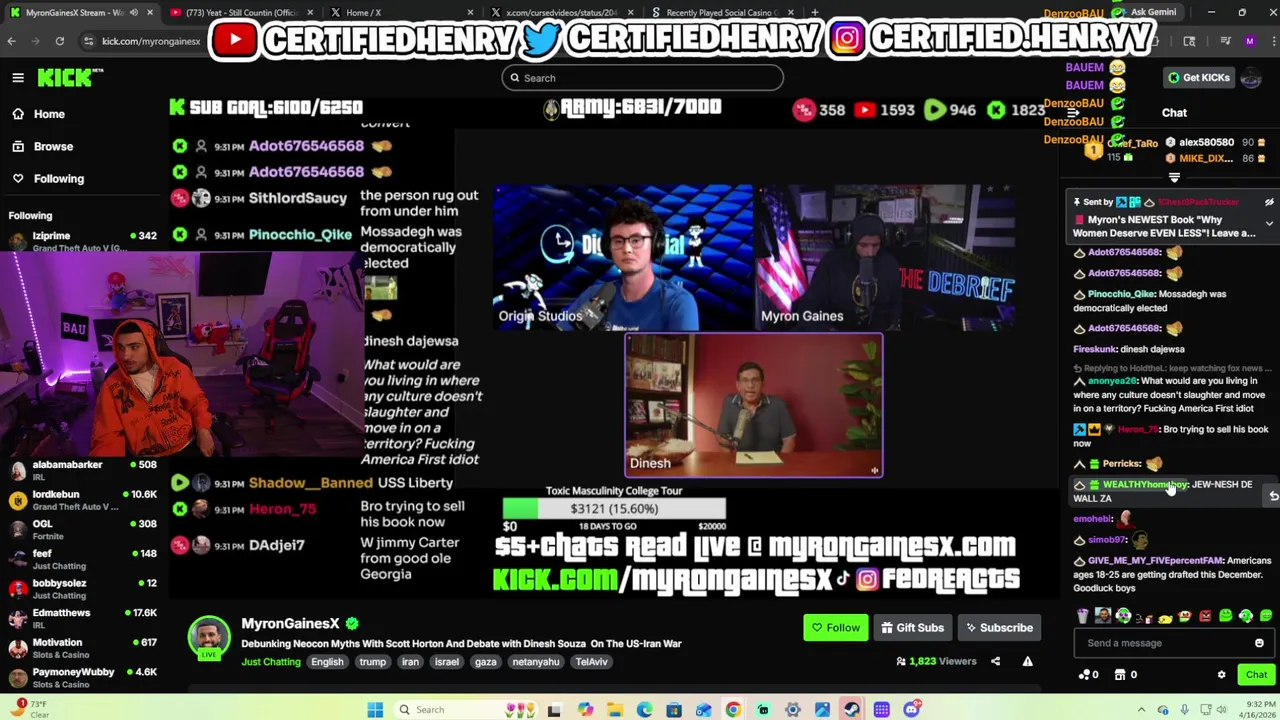
Task: Select the trump tag
Action: pos(372,662)
